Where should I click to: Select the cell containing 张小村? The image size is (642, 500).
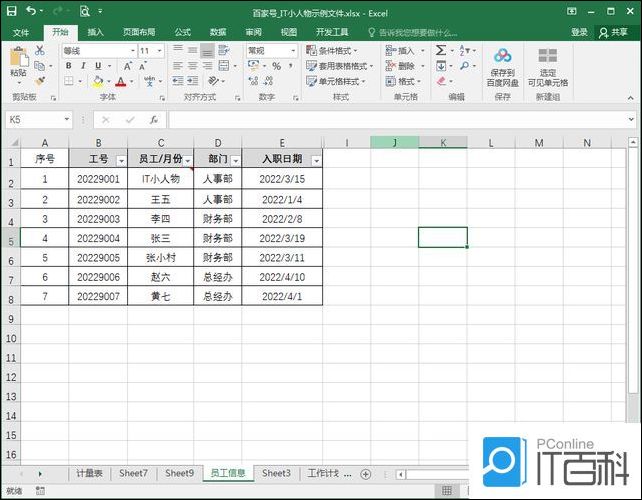pos(160,258)
